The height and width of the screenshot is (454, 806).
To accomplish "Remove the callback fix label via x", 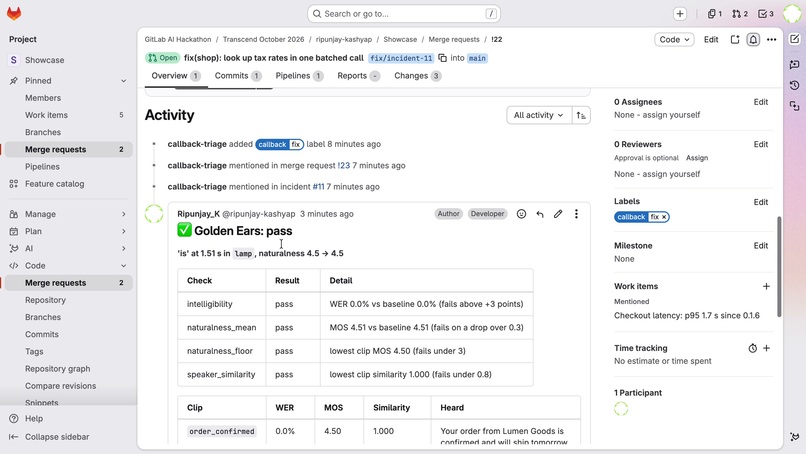I will pos(664,217).
